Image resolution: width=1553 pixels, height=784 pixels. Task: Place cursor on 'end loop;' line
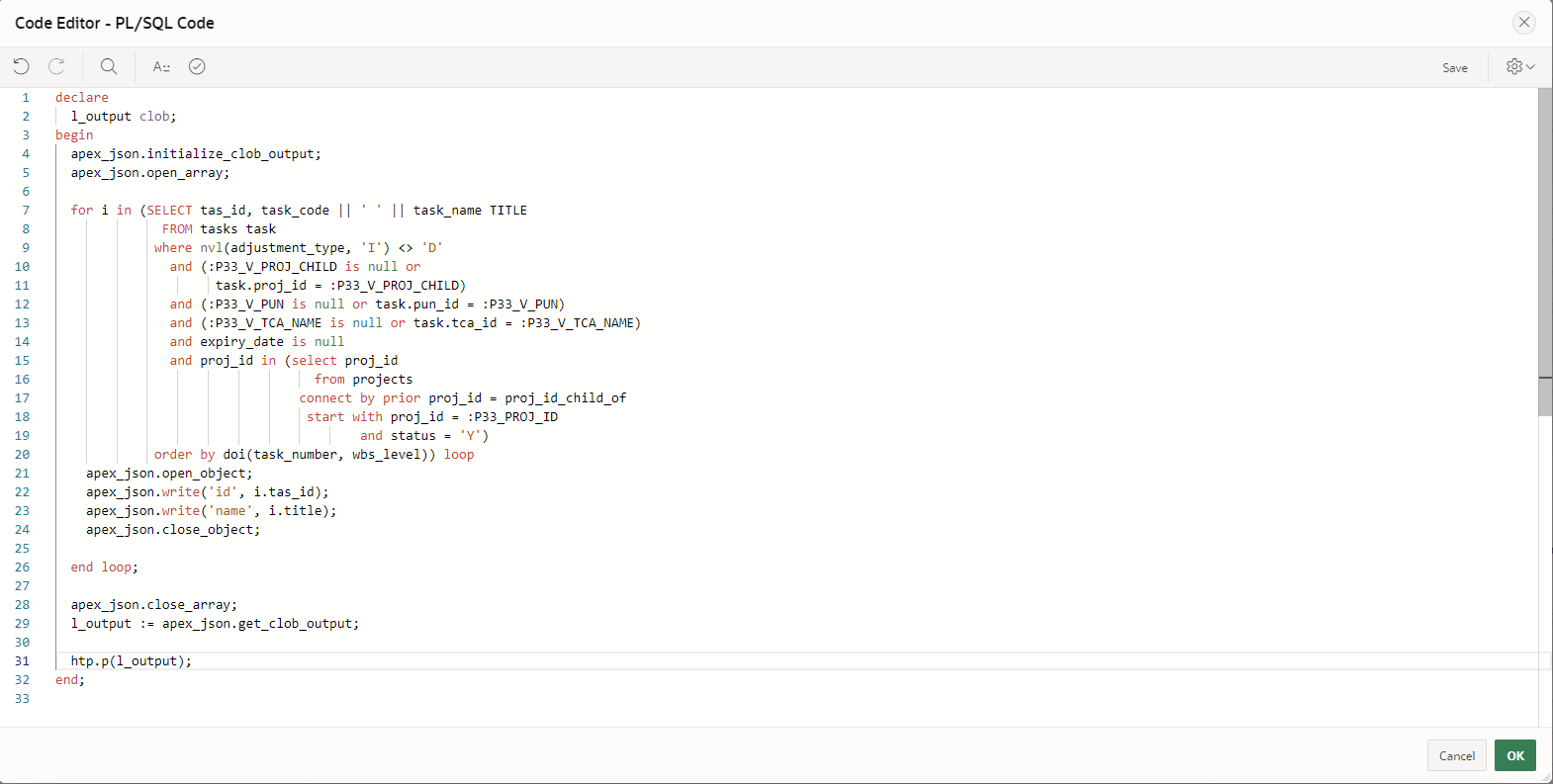[104, 566]
